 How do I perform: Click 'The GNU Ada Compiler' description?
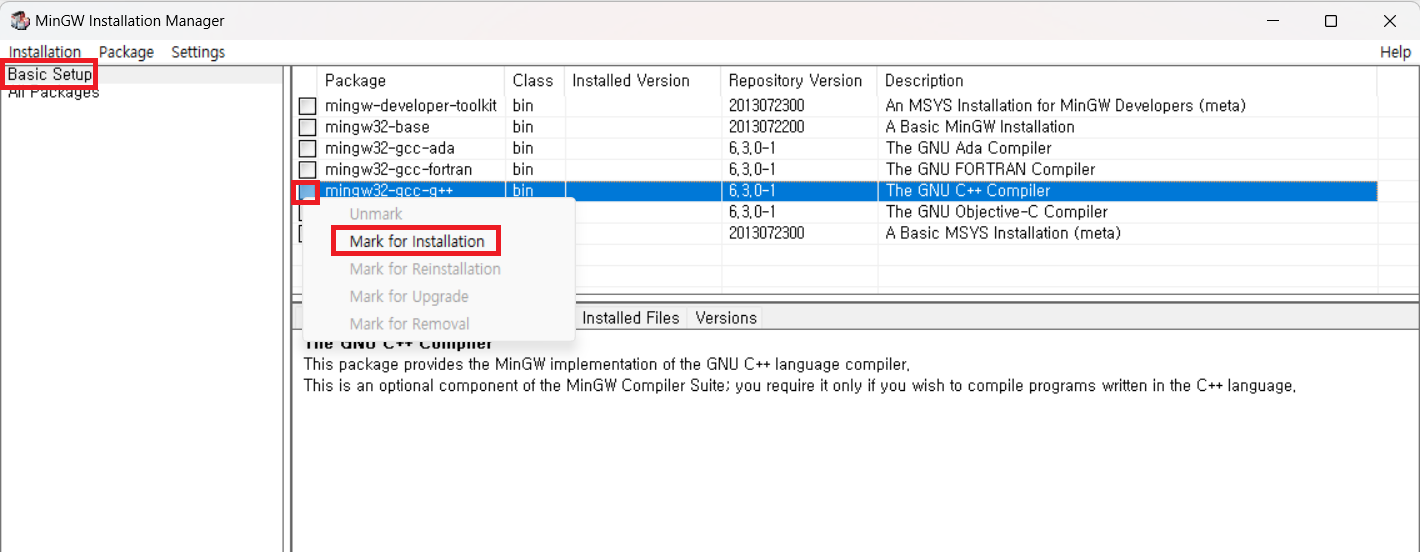coord(968,148)
